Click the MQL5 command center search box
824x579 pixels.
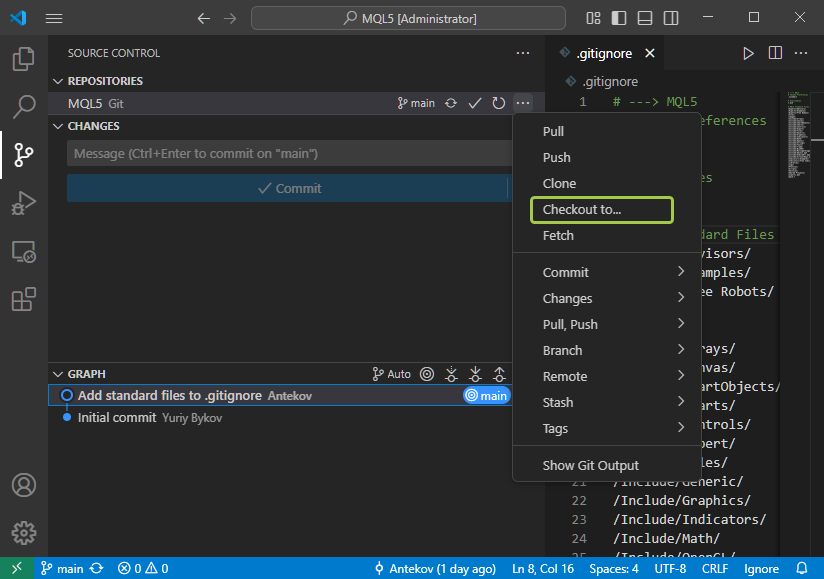[408, 18]
